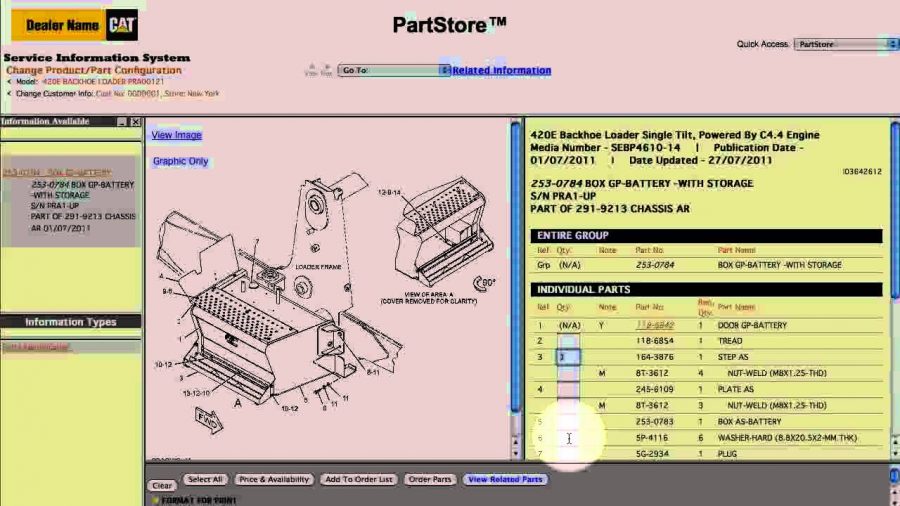Click the 420E BACKHOE LOADER model link
This screenshot has width=900, height=506.
tap(102, 82)
